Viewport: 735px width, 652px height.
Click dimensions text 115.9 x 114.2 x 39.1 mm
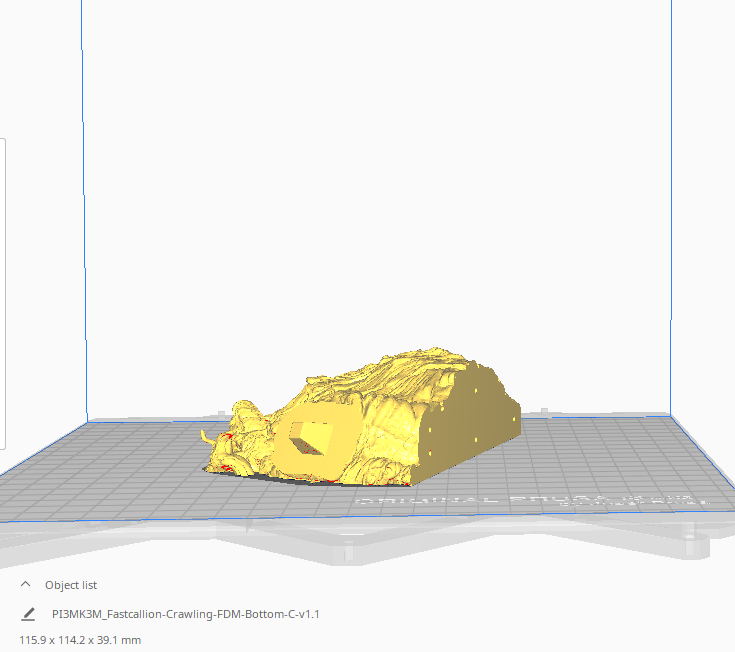pyautogui.click(x=80, y=640)
